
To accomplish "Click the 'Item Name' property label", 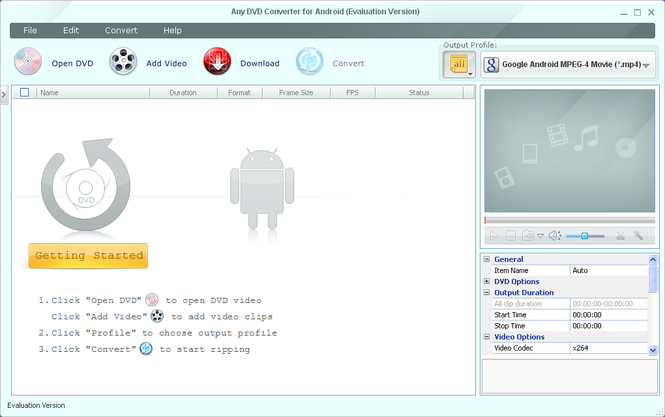I will (x=511, y=270).
